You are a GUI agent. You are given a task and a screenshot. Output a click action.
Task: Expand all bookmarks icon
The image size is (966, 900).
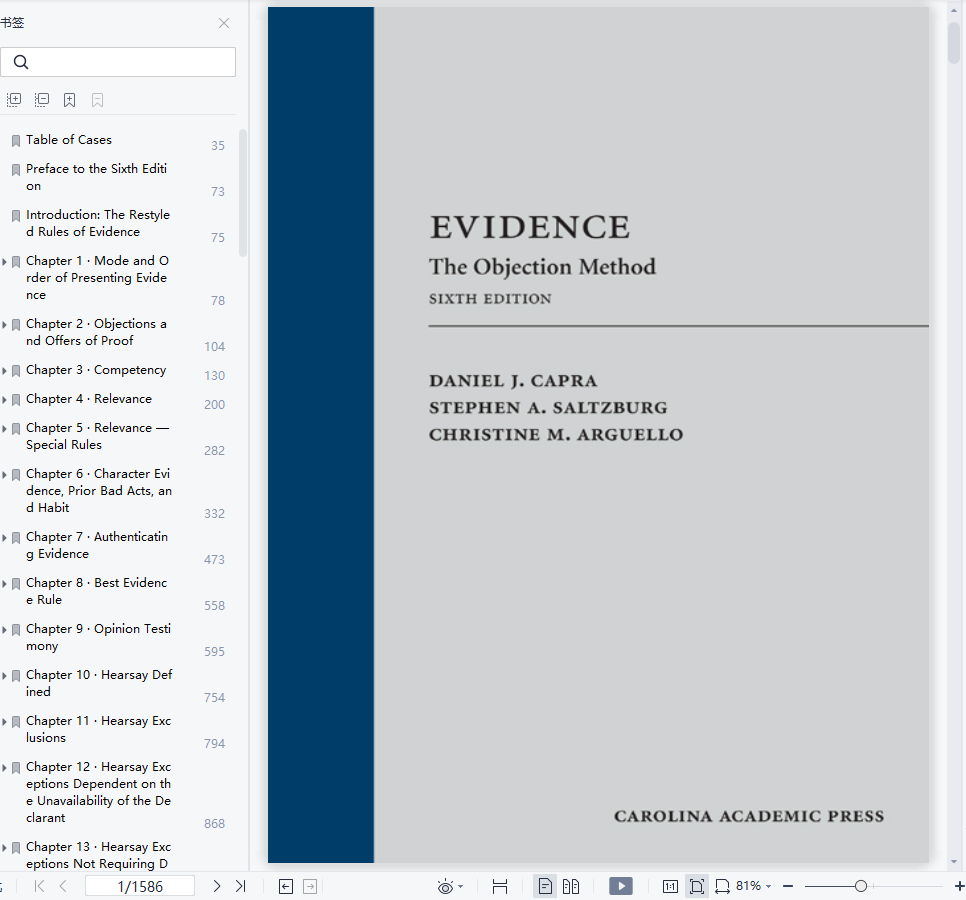click(14, 99)
